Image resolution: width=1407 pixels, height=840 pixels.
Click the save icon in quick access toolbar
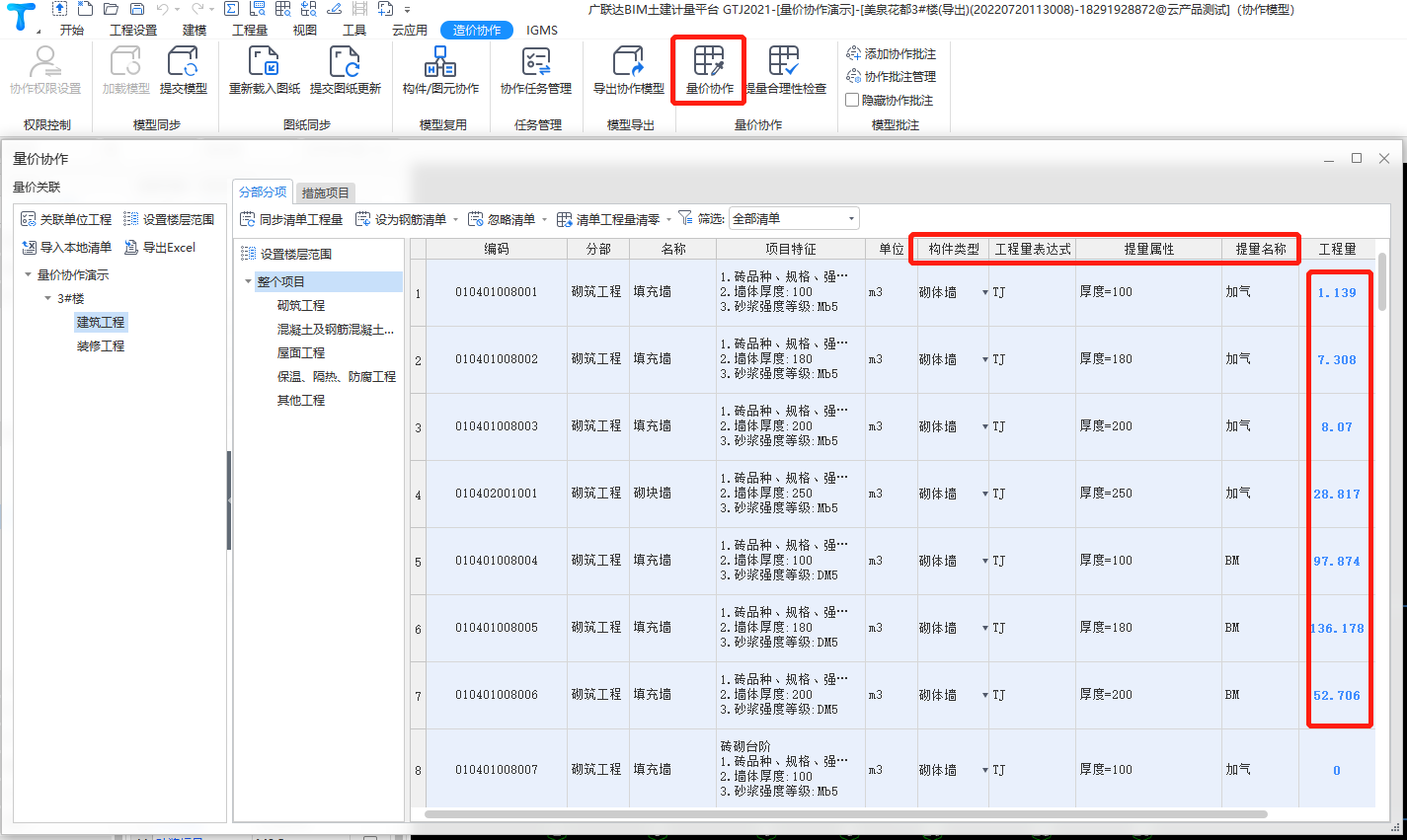[x=136, y=9]
